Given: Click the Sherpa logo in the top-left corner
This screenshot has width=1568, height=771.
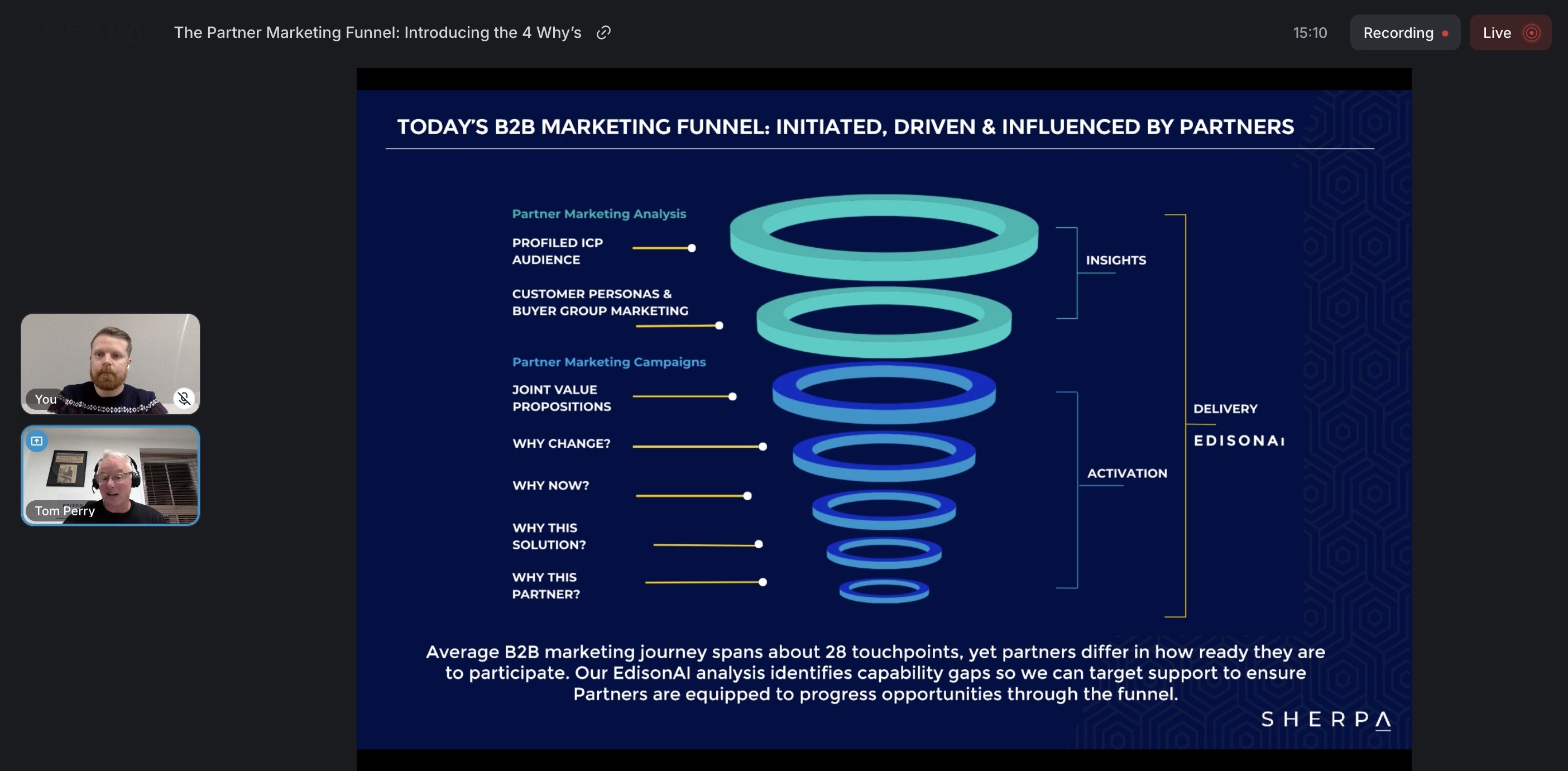Looking at the screenshot, I should (82, 32).
